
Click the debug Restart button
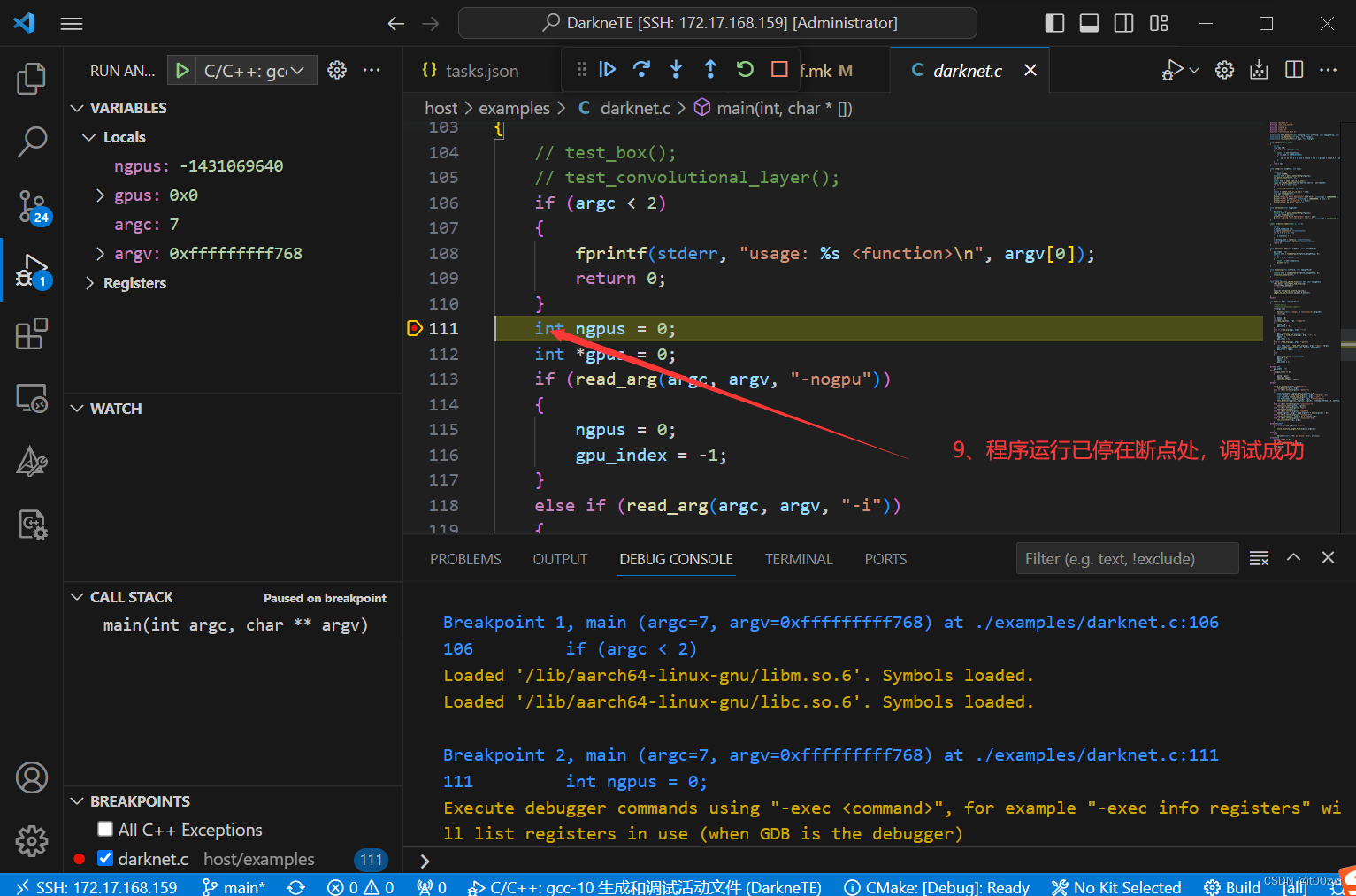pos(745,69)
